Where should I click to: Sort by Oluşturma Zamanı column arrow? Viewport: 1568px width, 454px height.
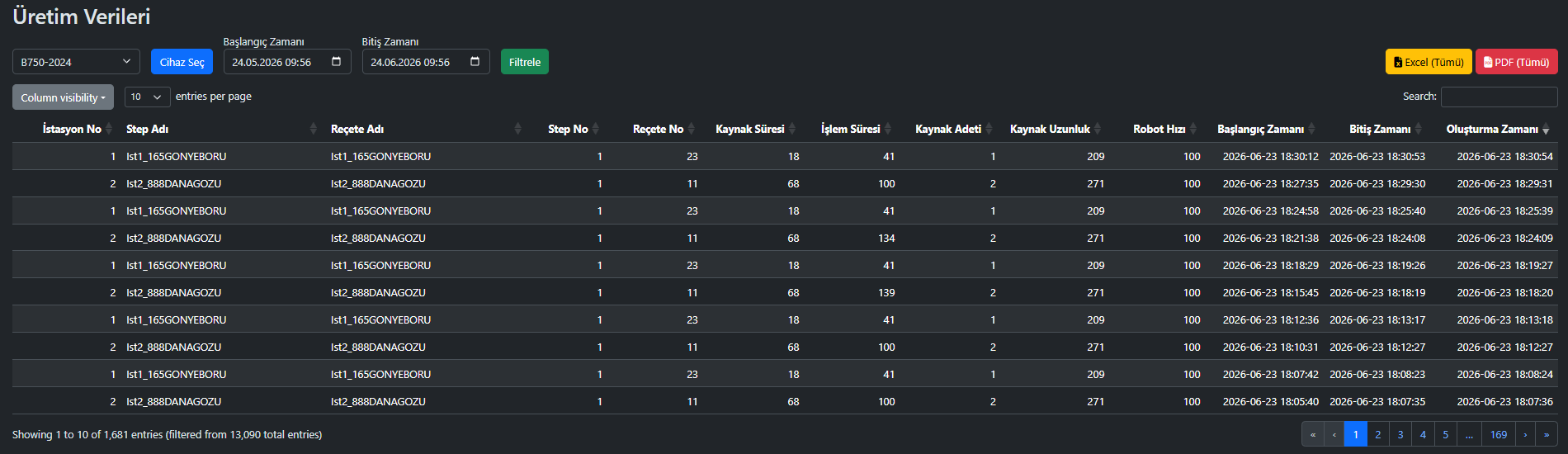click(1546, 130)
